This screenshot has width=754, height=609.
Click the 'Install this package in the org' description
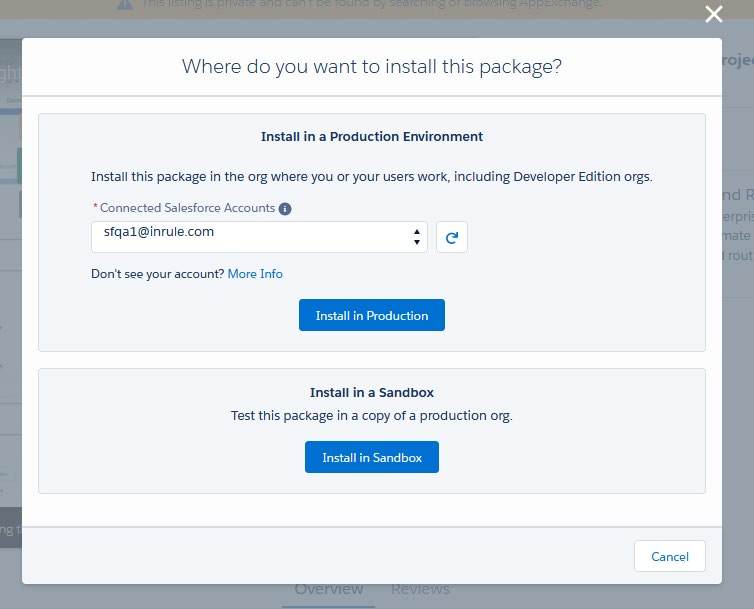(372, 177)
